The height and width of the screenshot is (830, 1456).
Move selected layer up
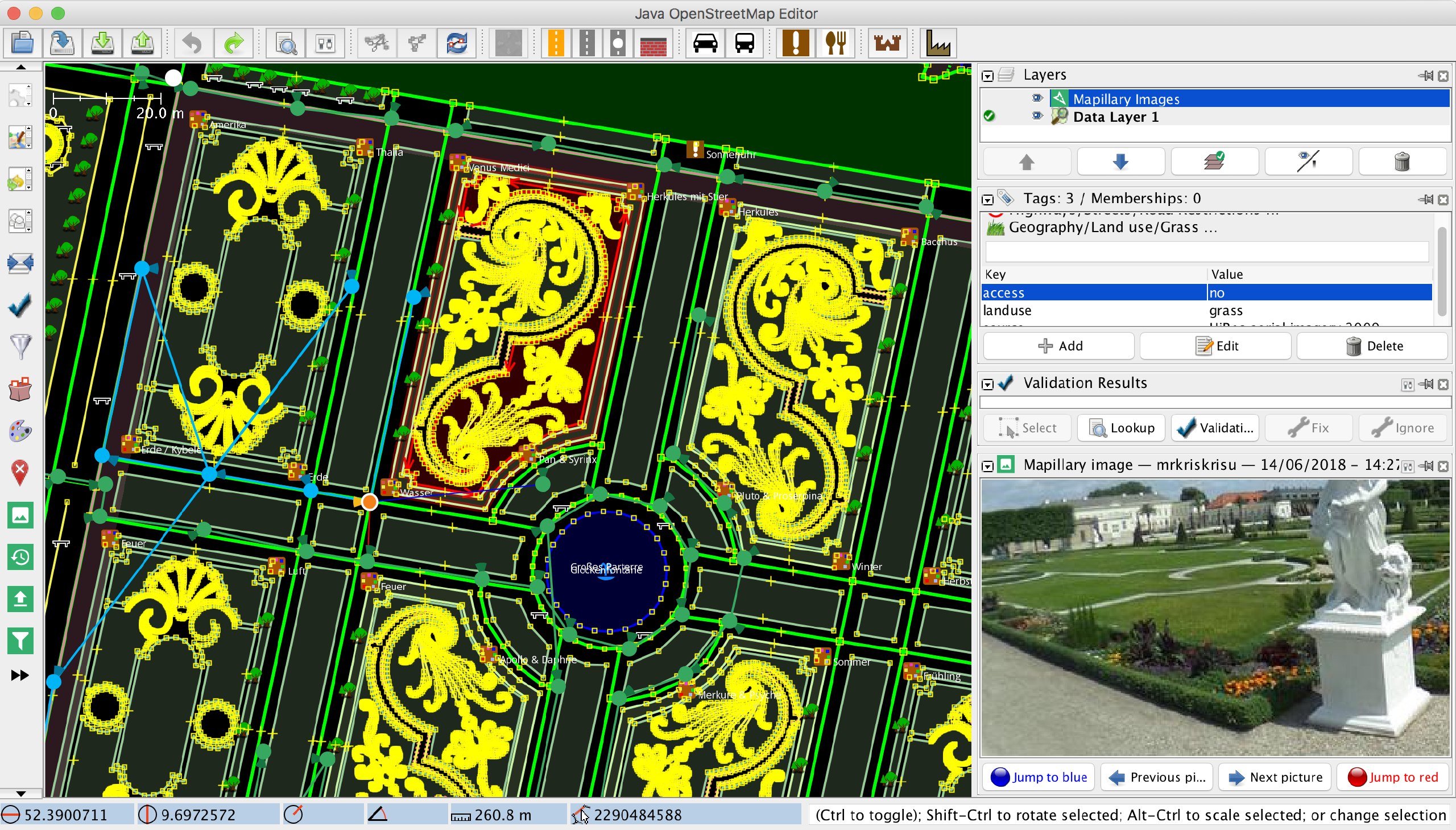1027,162
